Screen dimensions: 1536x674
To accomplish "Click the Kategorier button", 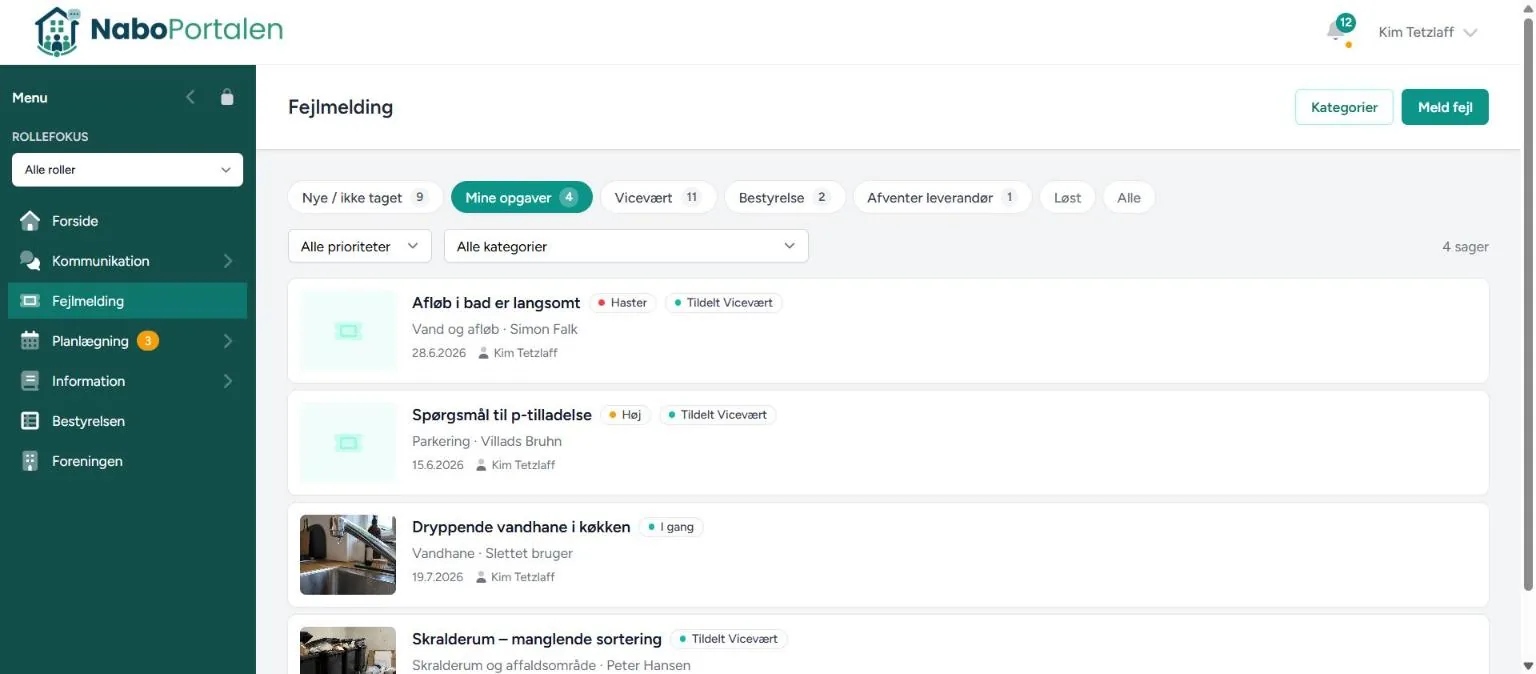I will [x=1344, y=107].
